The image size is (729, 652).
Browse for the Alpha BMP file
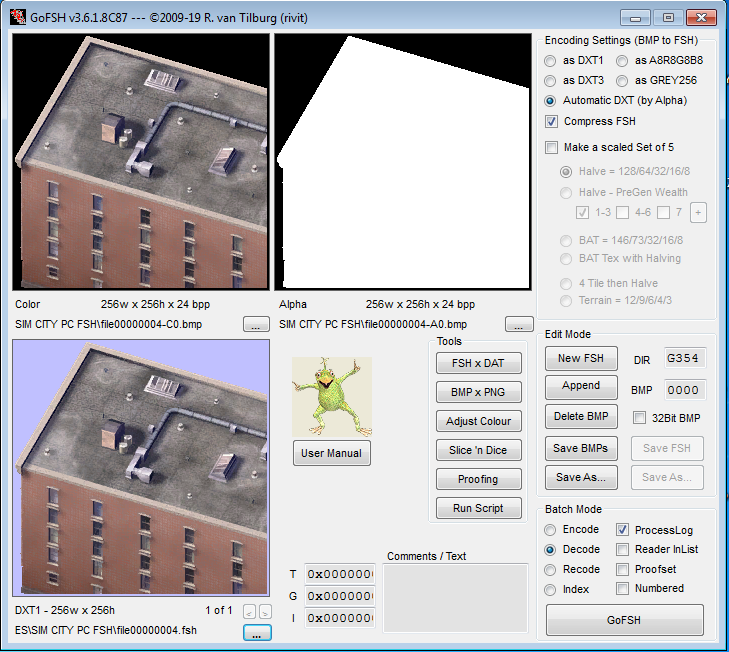[x=519, y=324]
